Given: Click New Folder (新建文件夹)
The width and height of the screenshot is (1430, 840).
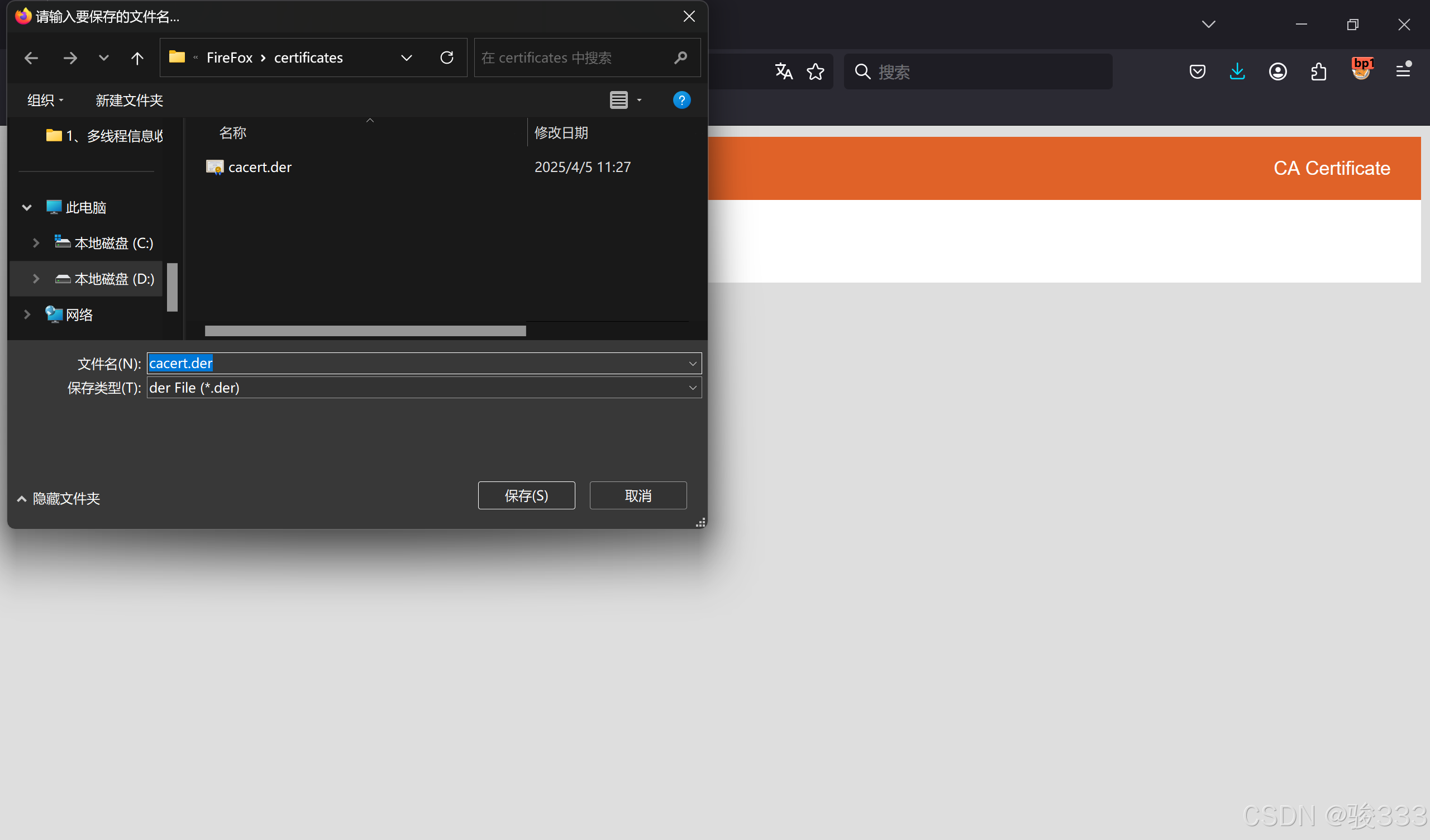Looking at the screenshot, I should coord(130,101).
